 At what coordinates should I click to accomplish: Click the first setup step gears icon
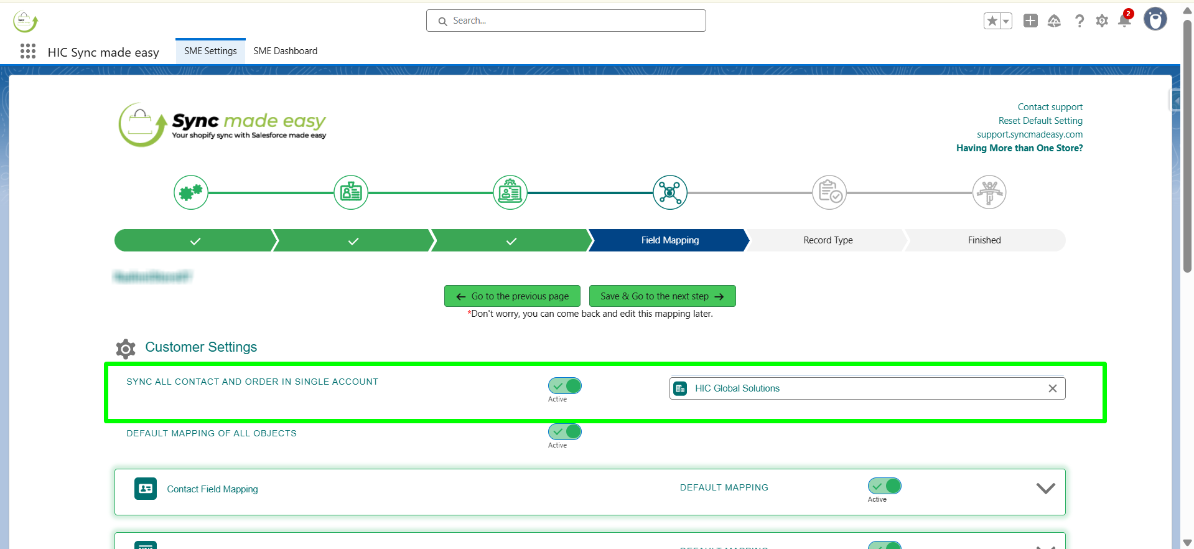click(x=191, y=192)
